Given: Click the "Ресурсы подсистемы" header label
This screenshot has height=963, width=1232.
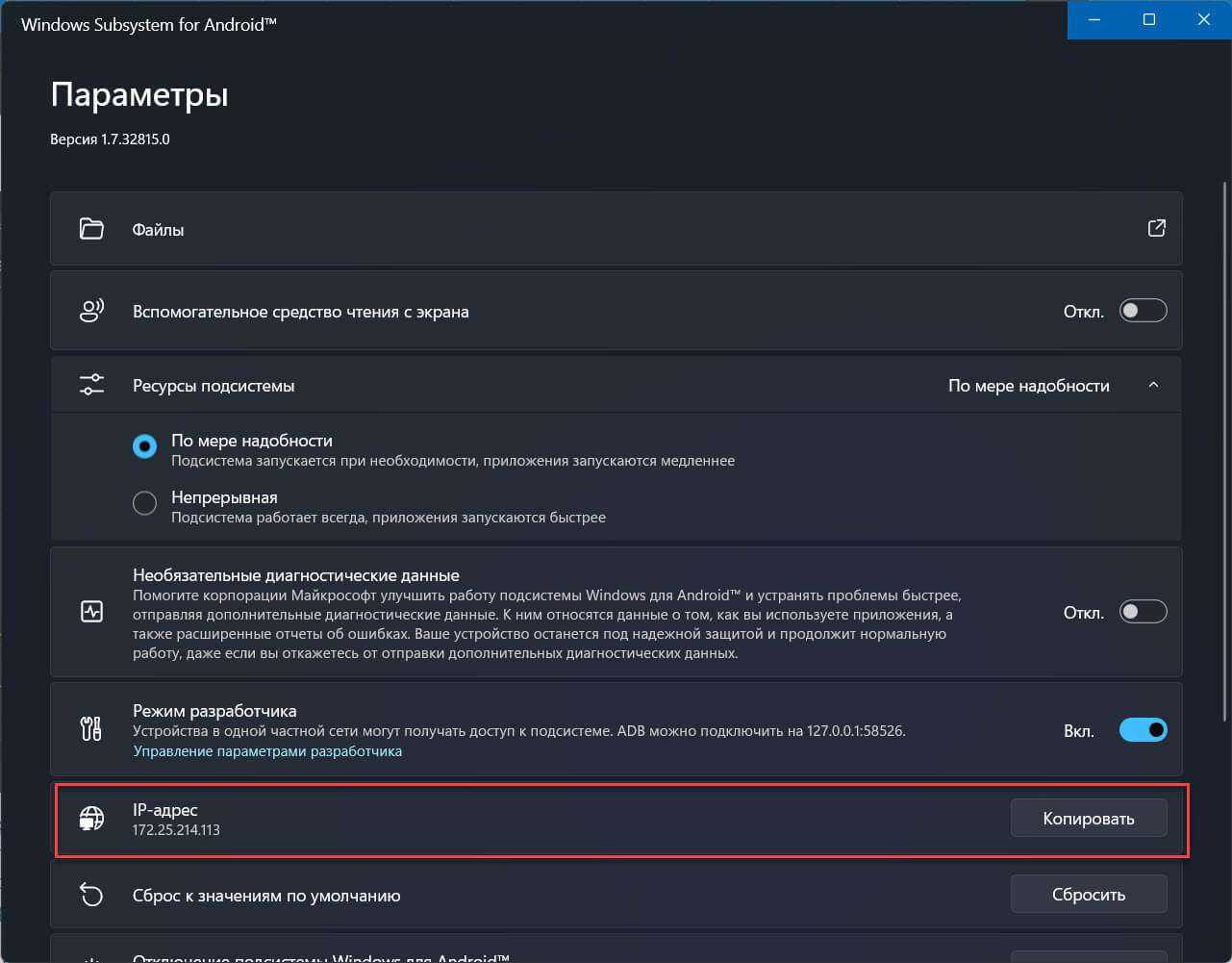Looking at the screenshot, I should pos(214,386).
